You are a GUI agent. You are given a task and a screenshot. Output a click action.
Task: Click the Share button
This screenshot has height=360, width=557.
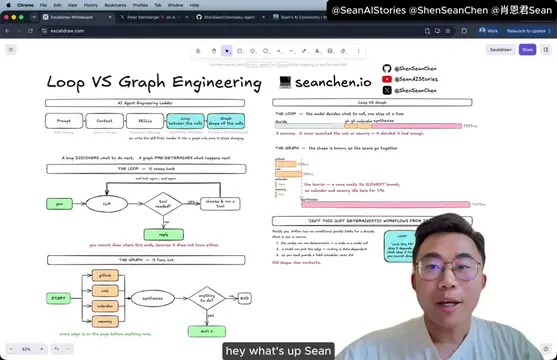(x=527, y=50)
